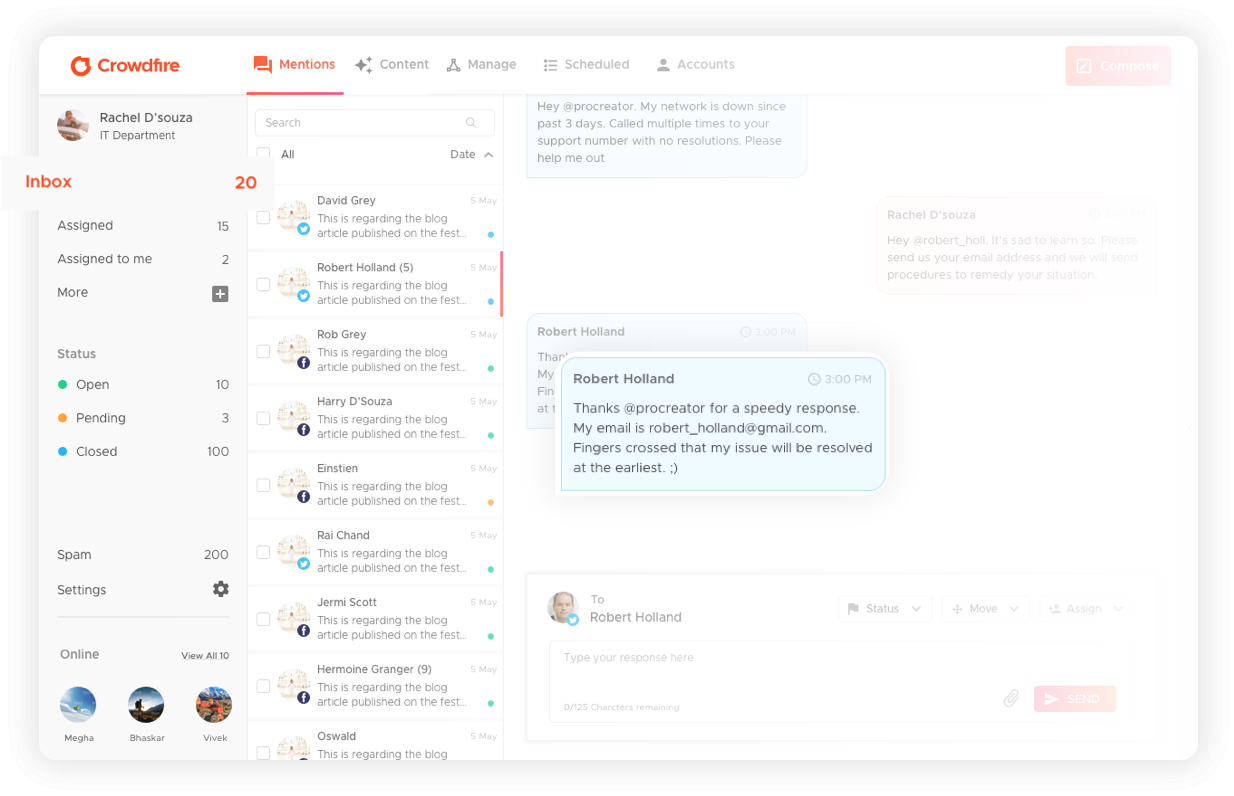This screenshot has height=796, width=1234.
Task: Open the Status dropdown
Action: tap(885, 609)
